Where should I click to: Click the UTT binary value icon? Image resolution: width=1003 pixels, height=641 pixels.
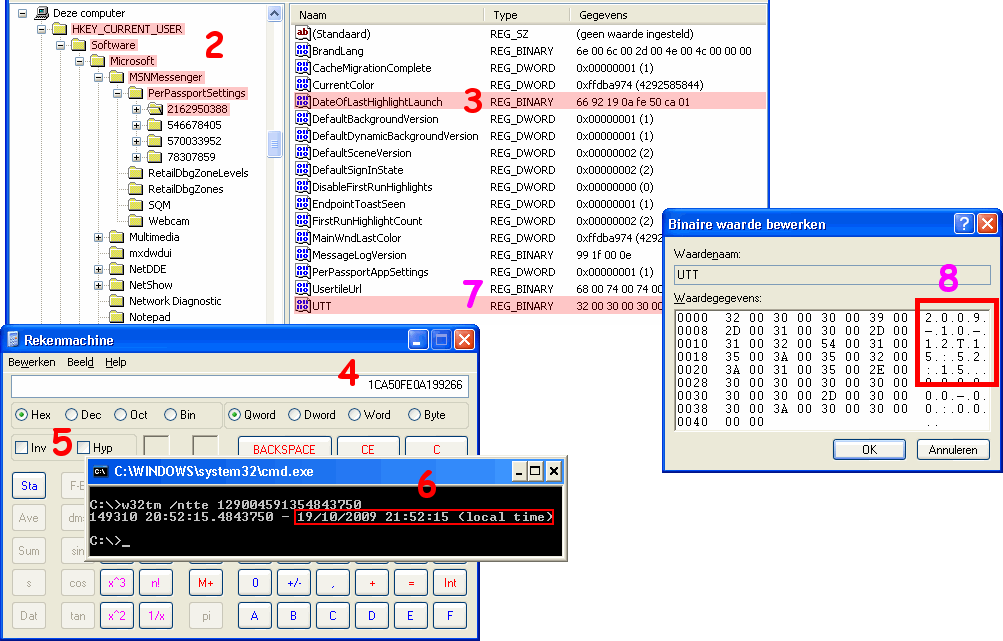point(303,306)
